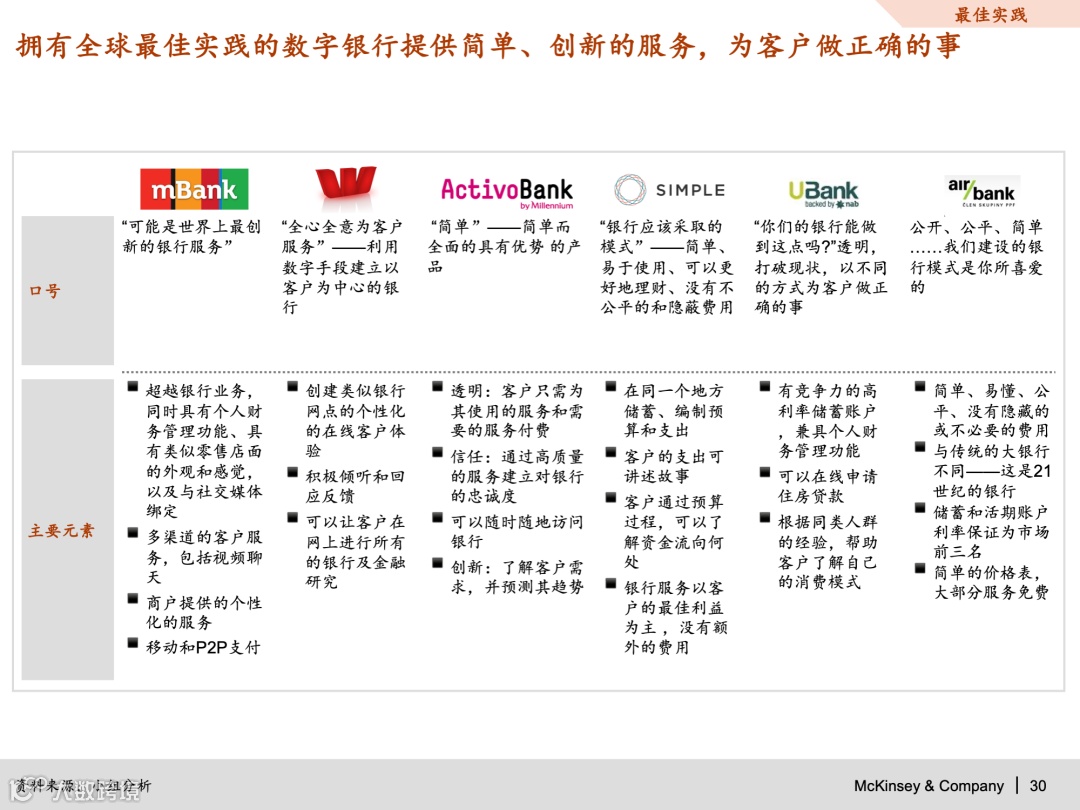Click McKinsey & Company footer text
The image size is (1080, 810).
coord(928,786)
